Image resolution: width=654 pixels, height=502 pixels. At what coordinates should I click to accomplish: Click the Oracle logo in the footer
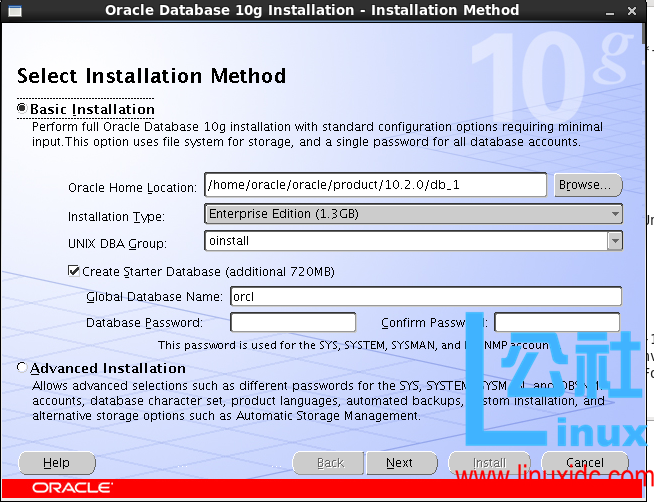click(x=72, y=487)
